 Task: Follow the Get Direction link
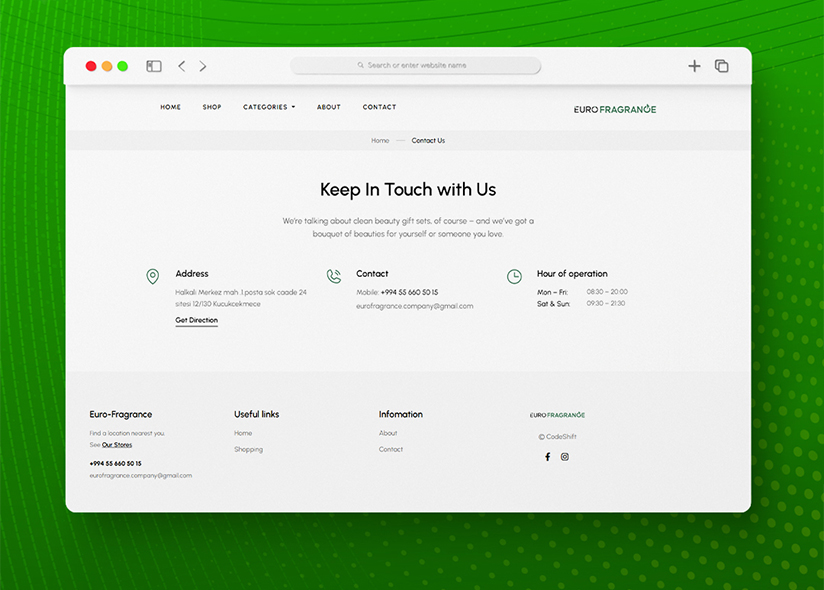tap(197, 320)
